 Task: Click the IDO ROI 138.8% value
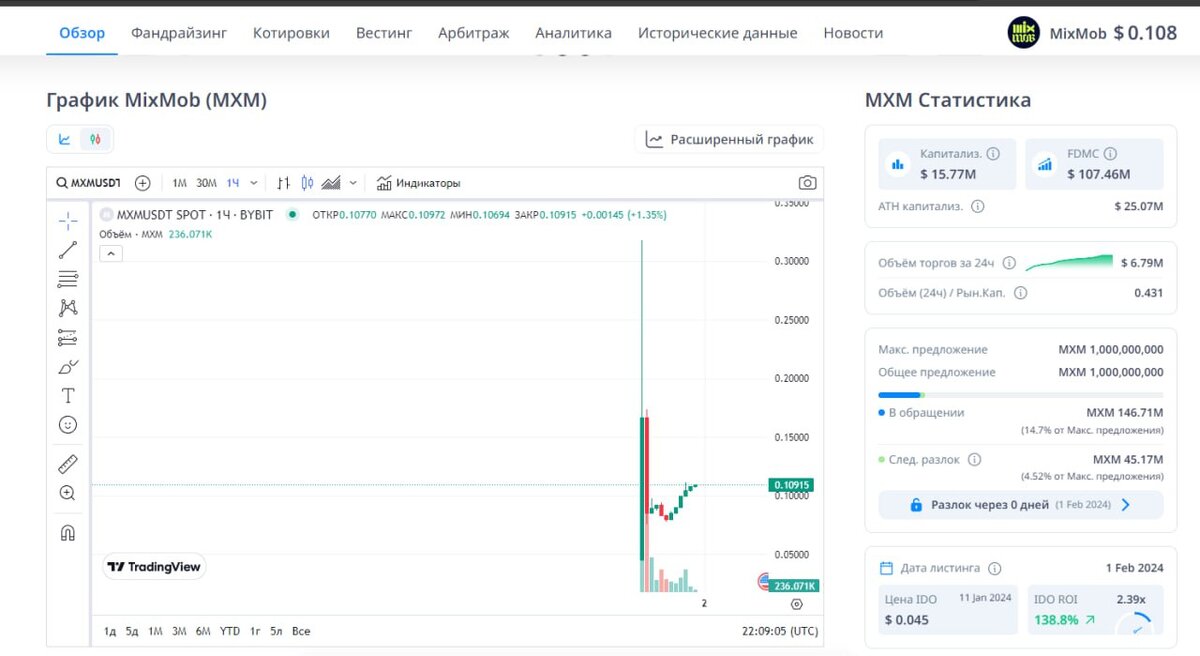click(x=1056, y=620)
